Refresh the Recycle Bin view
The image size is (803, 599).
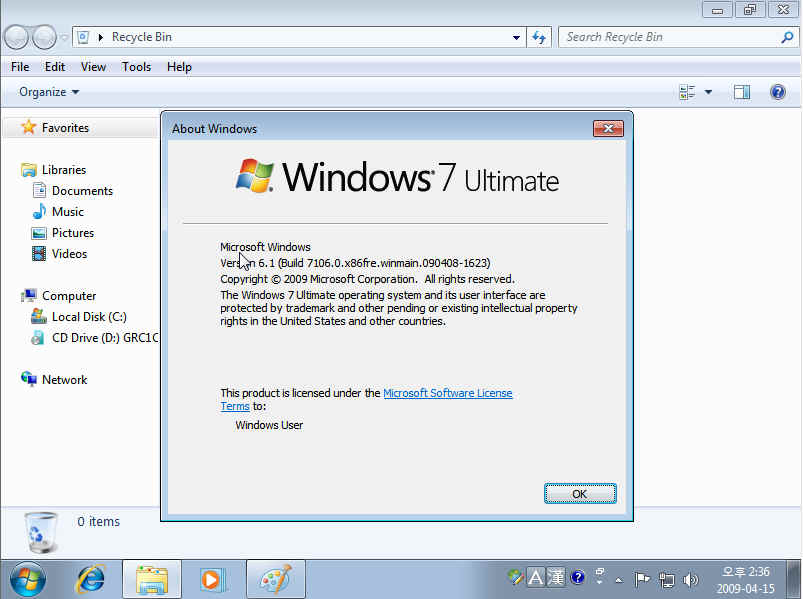coord(539,37)
